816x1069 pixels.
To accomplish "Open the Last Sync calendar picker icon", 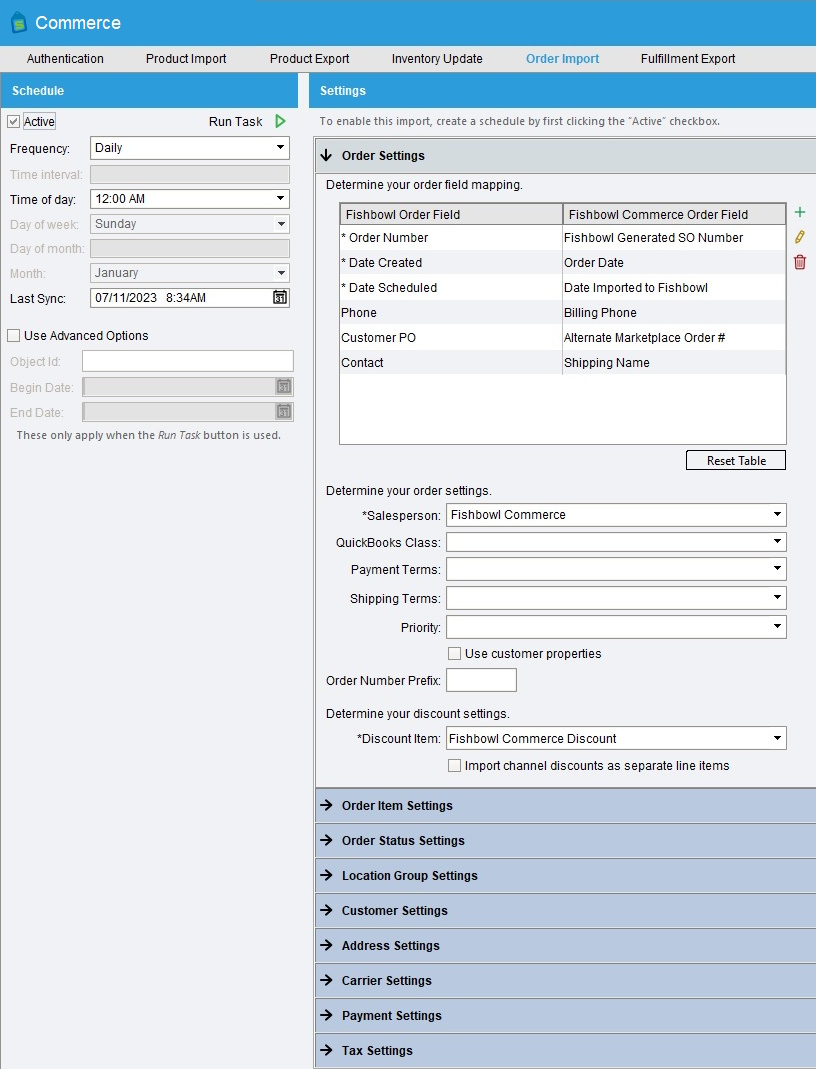I will pos(280,297).
